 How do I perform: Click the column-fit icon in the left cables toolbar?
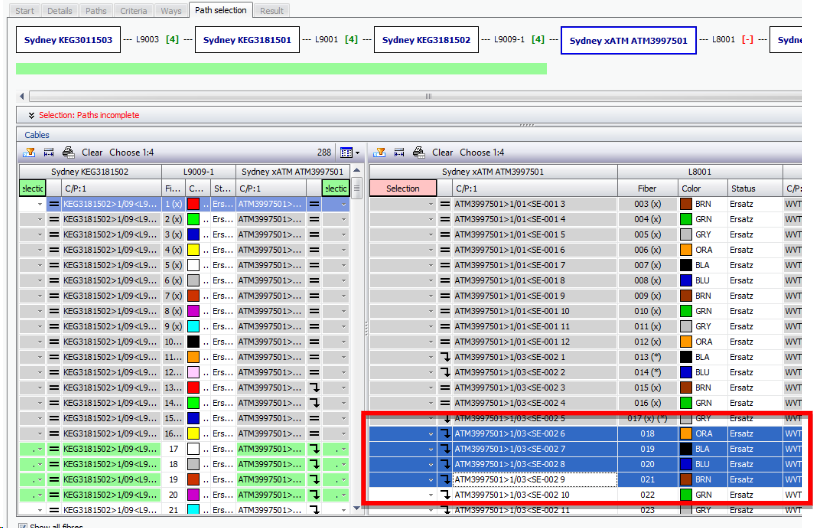(48, 152)
